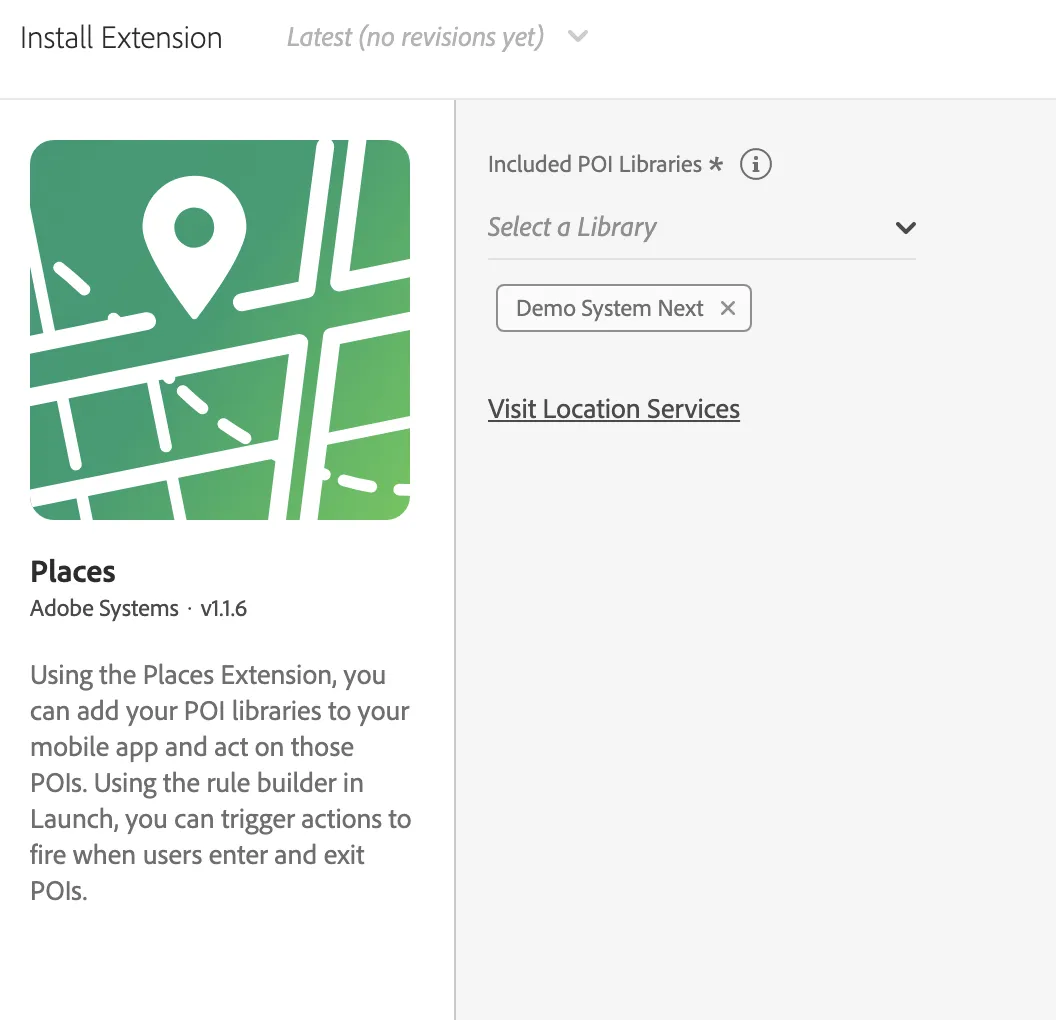Remove the Demo System Next tag
The height and width of the screenshot is (1020, 1056).
[727, 308]
